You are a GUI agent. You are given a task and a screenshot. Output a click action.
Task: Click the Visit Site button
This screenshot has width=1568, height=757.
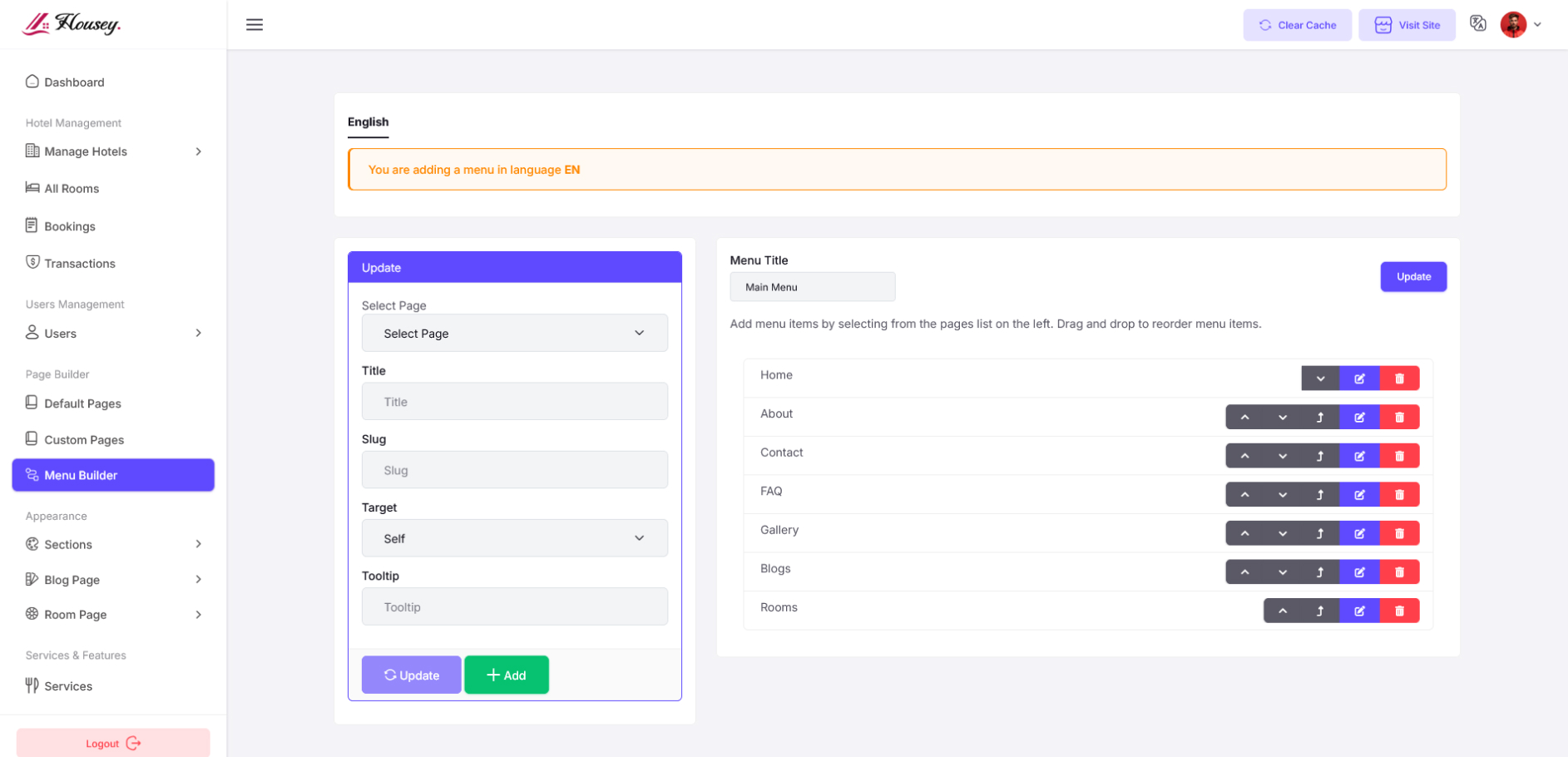tap(1407, 25)
